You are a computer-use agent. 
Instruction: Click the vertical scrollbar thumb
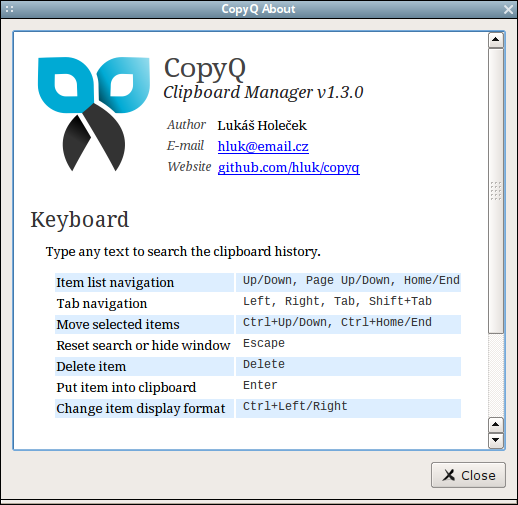click(496, 191)
